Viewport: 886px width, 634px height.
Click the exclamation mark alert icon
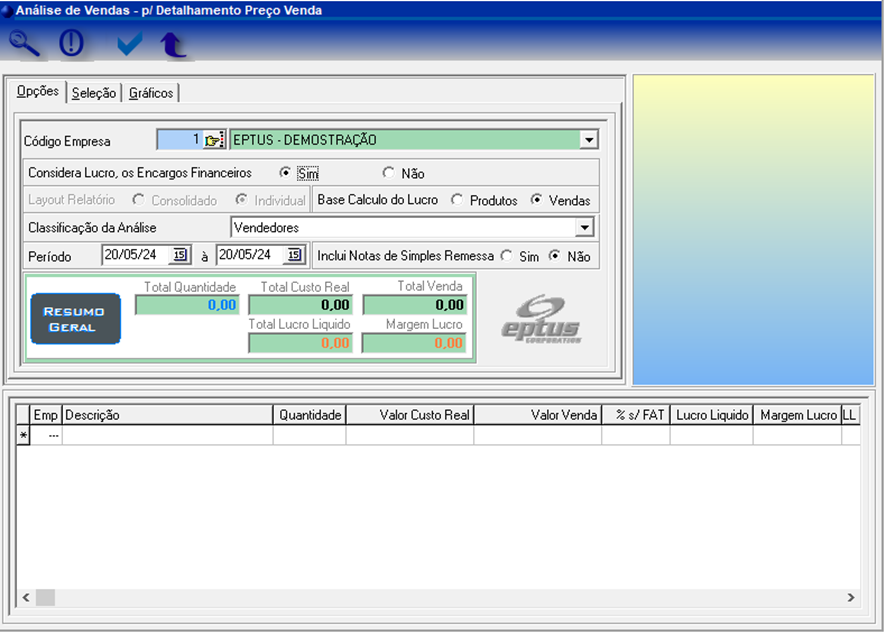[x=72, y=44]
